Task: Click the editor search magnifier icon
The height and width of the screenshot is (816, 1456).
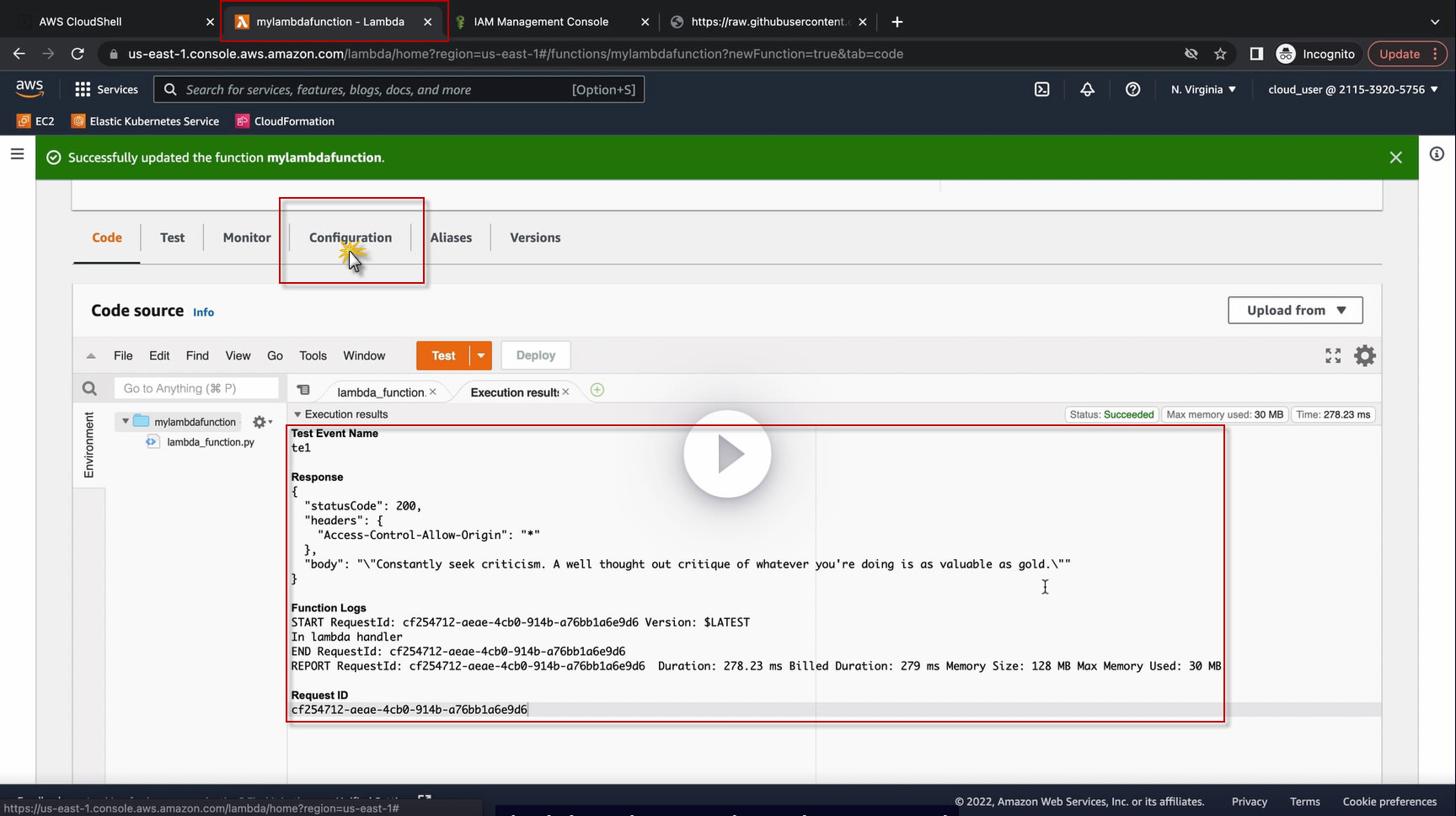Action: tap(89, 388)
